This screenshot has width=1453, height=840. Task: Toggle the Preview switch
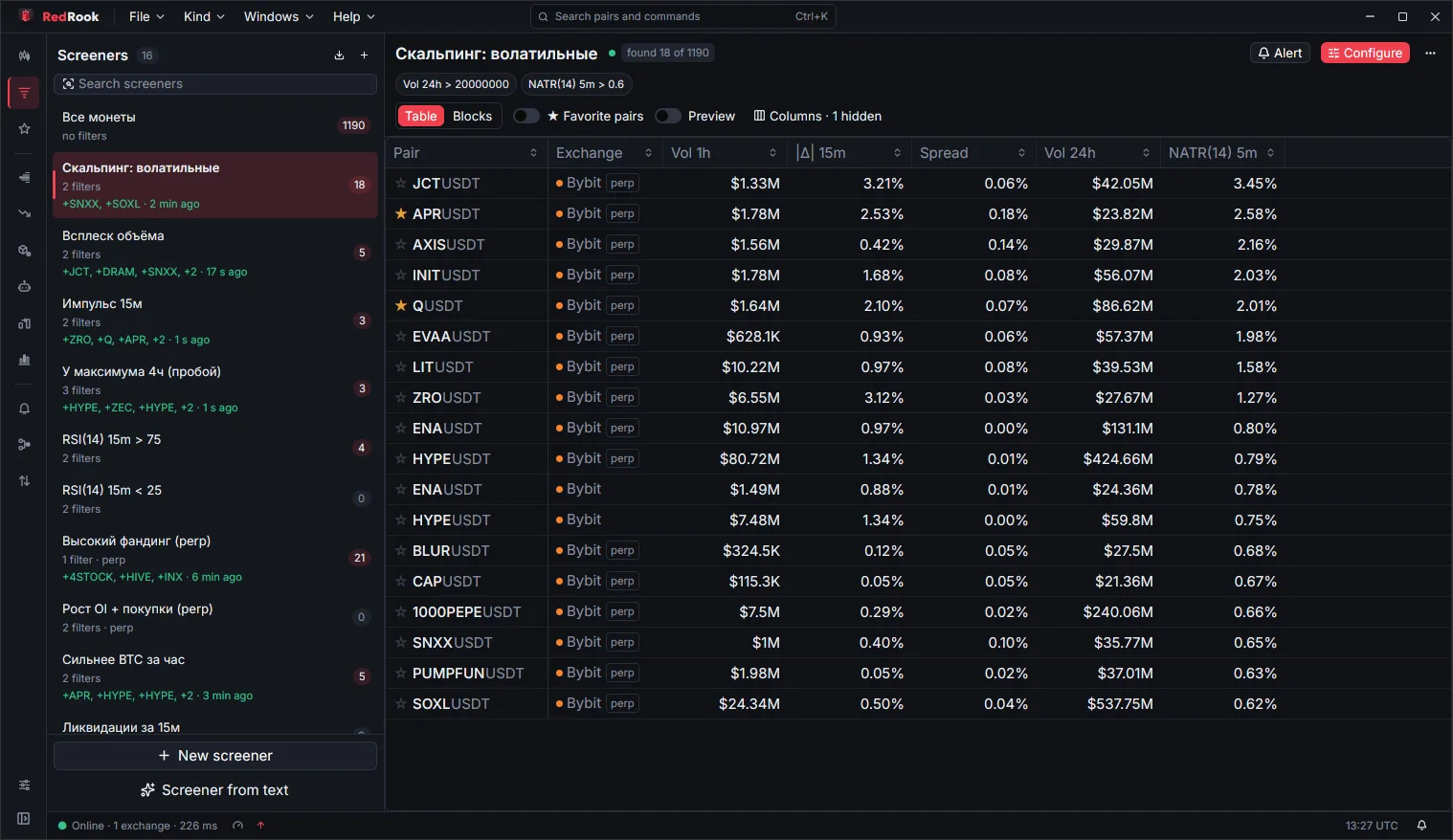pyautogui.click(x=668, y=116)
